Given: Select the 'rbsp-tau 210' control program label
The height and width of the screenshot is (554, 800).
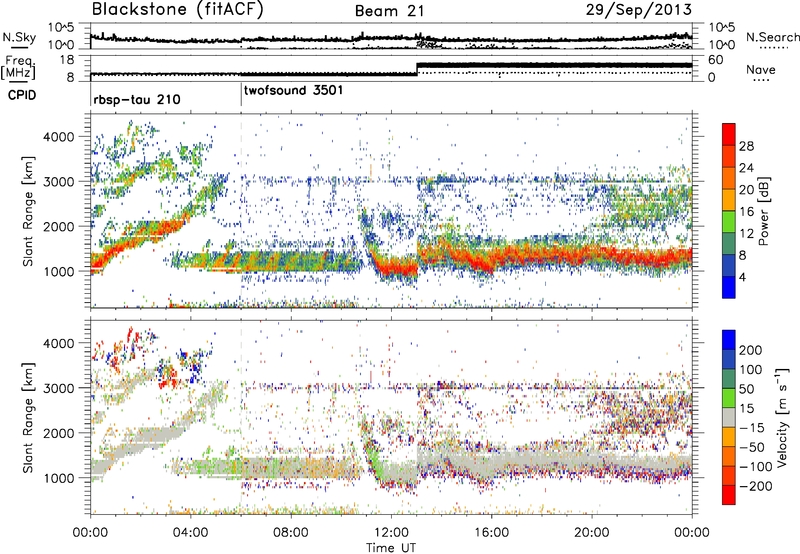Looking at the screenshot, I should click(x=137, y=99).
